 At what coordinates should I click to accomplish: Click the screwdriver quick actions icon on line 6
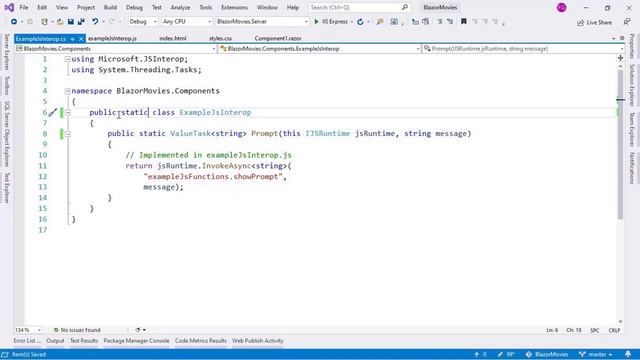click(53, 112)
